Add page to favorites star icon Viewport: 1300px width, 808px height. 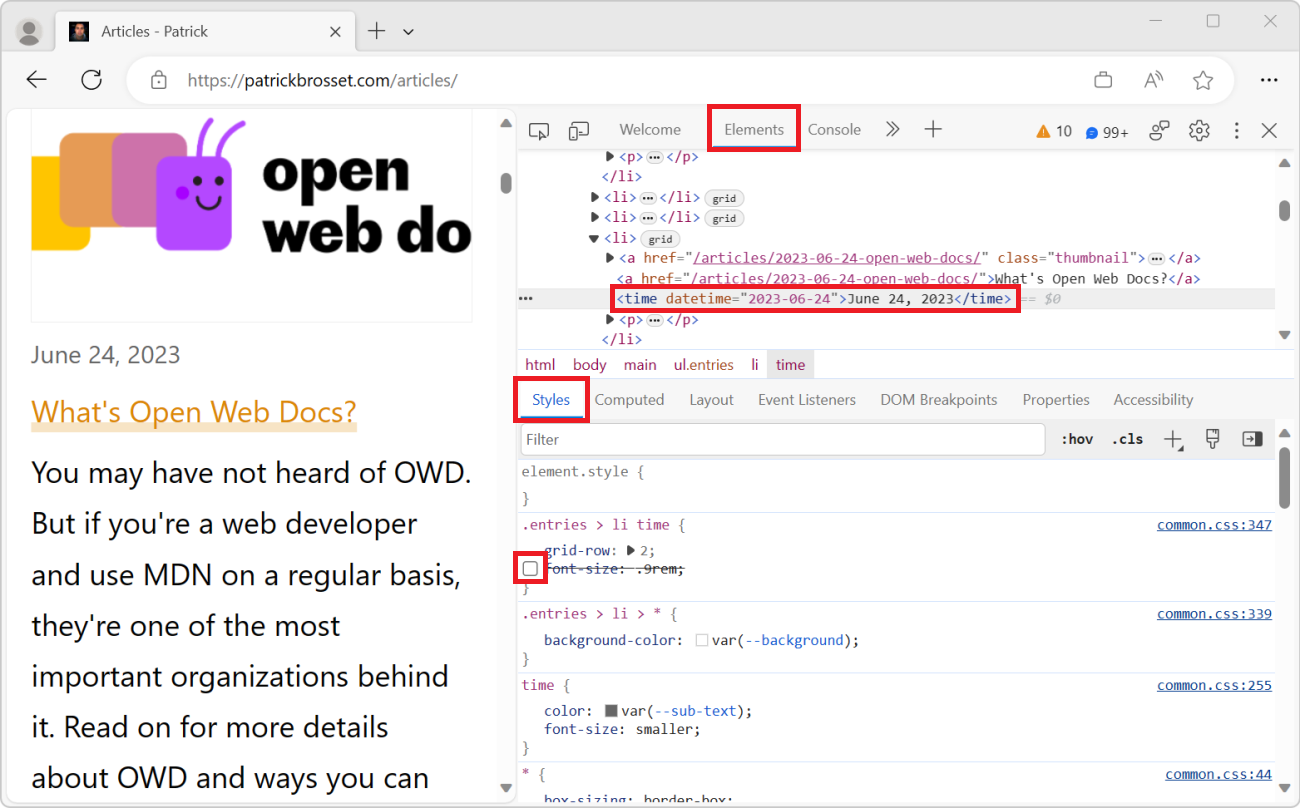click(x=1203, y=80)
